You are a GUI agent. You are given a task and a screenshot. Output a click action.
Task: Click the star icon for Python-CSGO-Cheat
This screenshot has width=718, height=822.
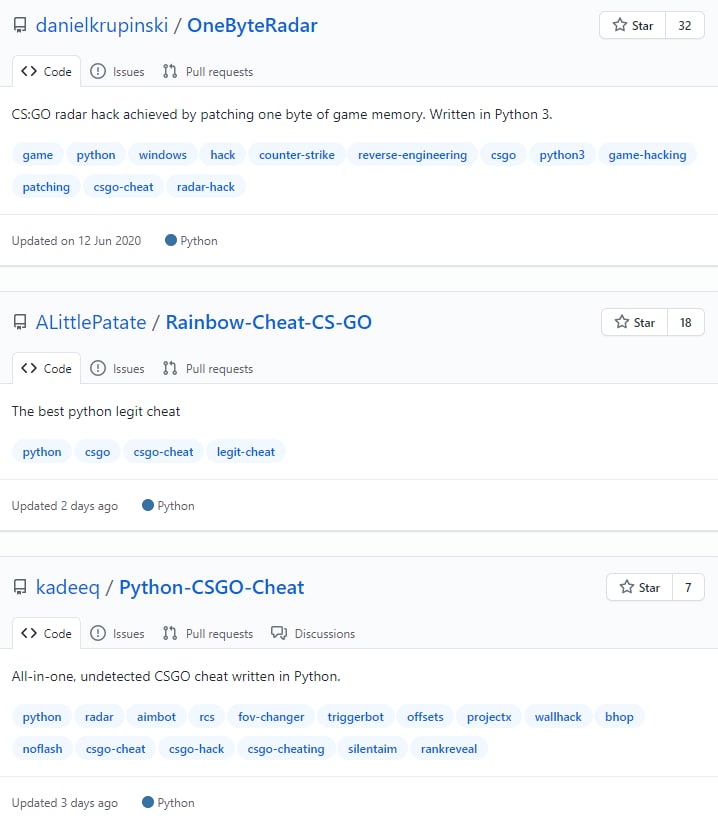[x=627, y=587]
